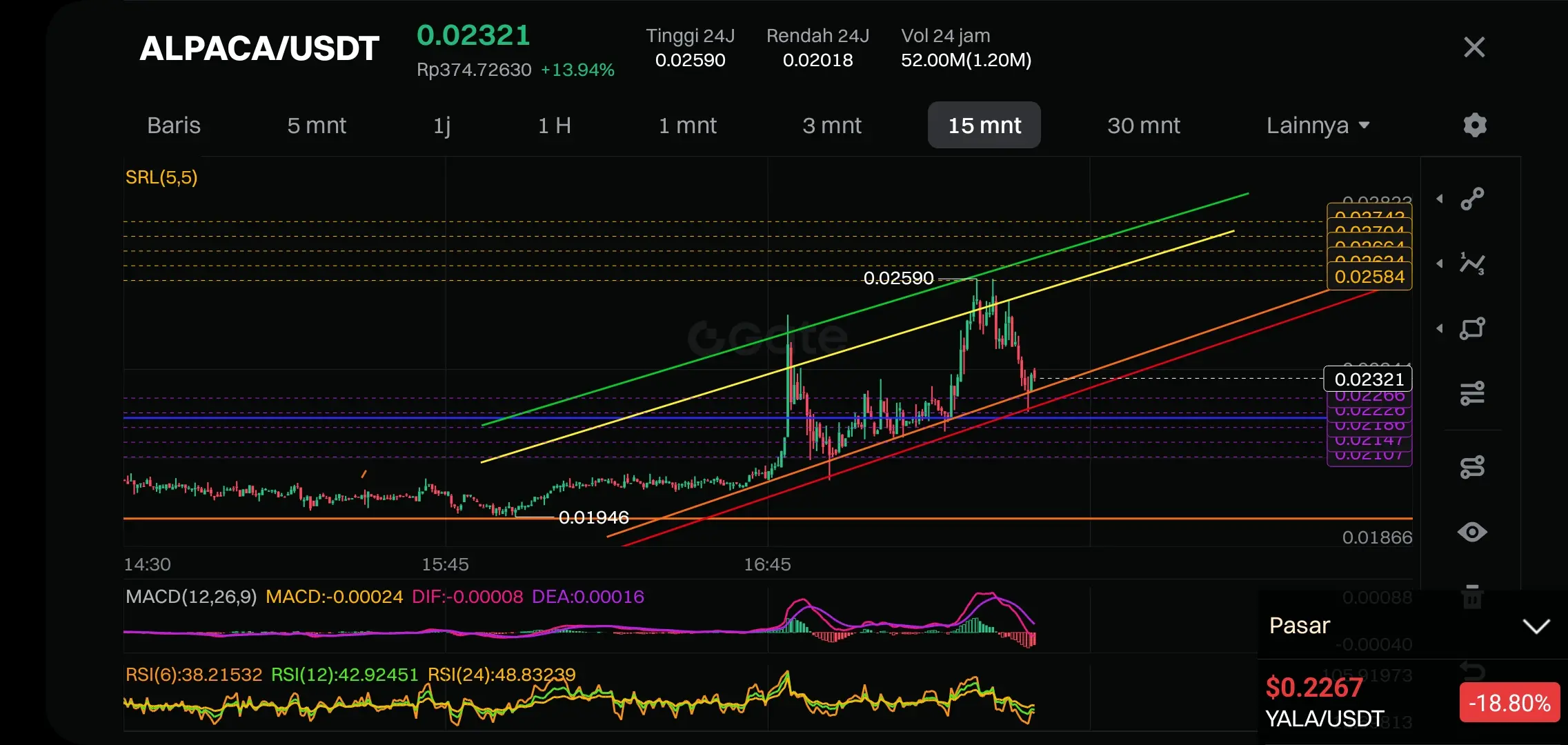This screenshot has width=1568, height=745.
Task: Select the line drawing tool icon
Action: tap(1472, 199)
